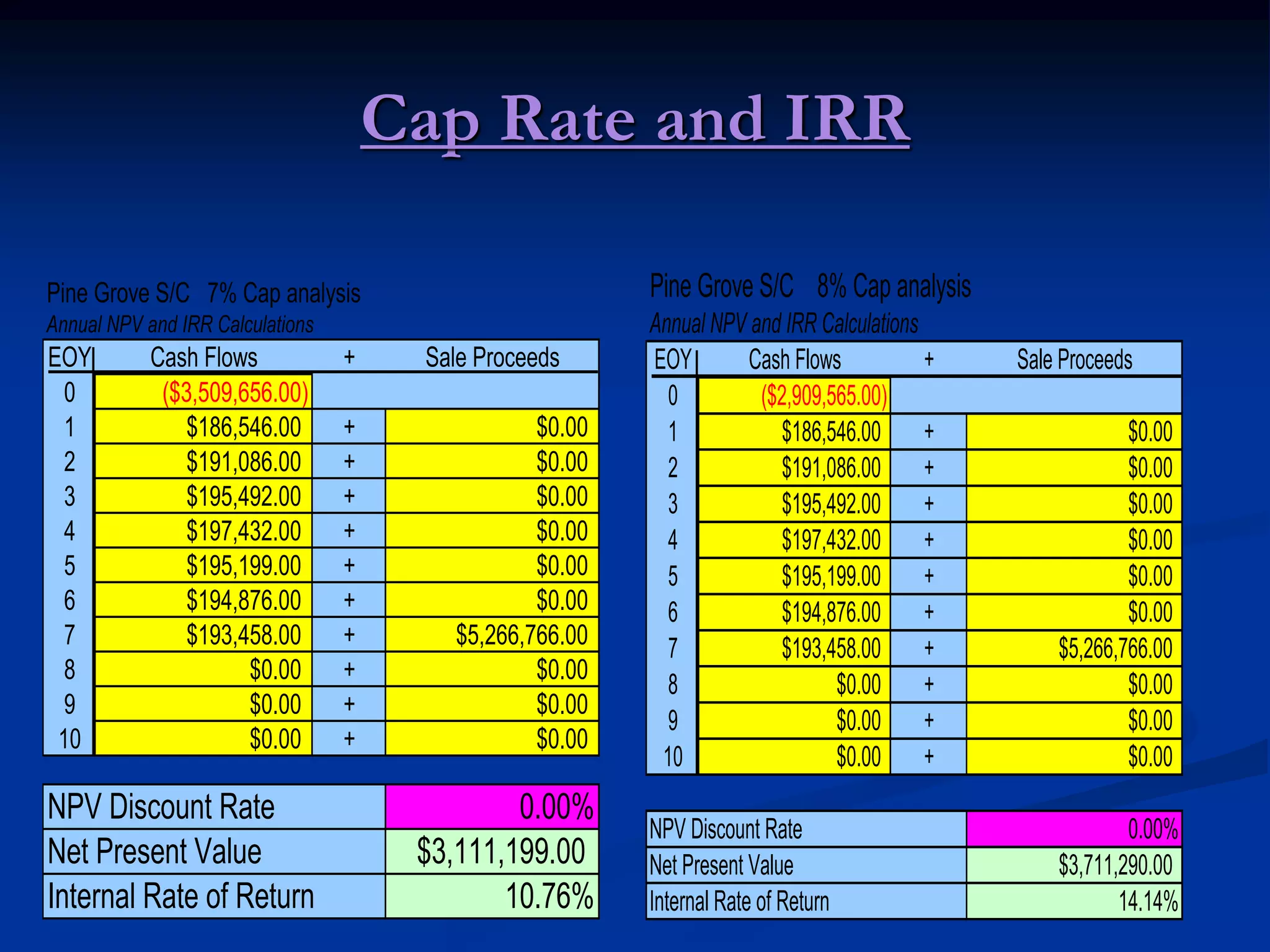Click the $3,111,199.00 Net Present Value cell
This screenshot has height=952, width=1270.
[492, 852]
